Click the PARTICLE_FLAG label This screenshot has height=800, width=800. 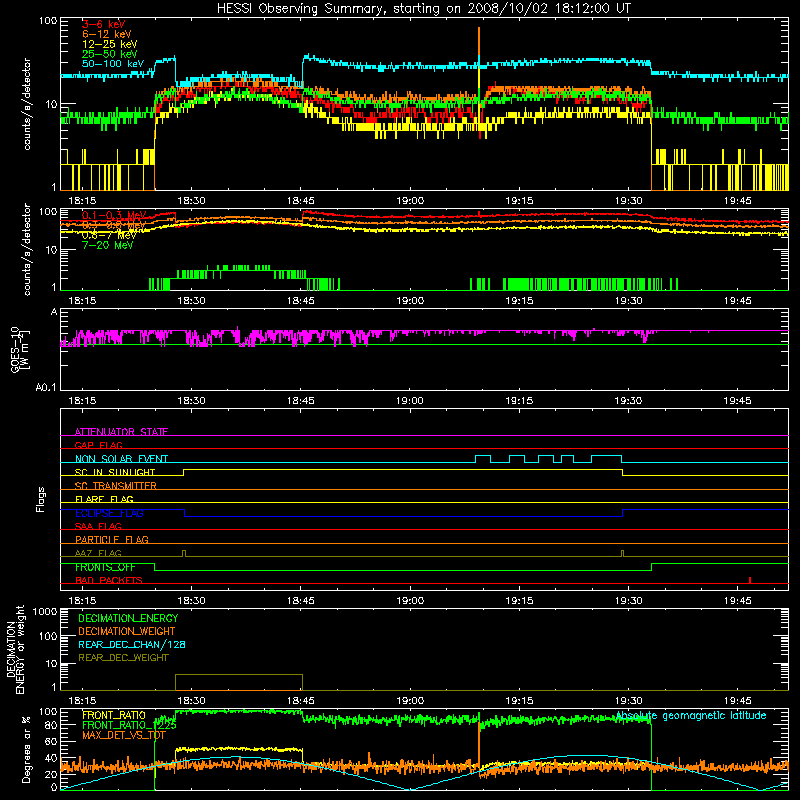coord(112,539)
